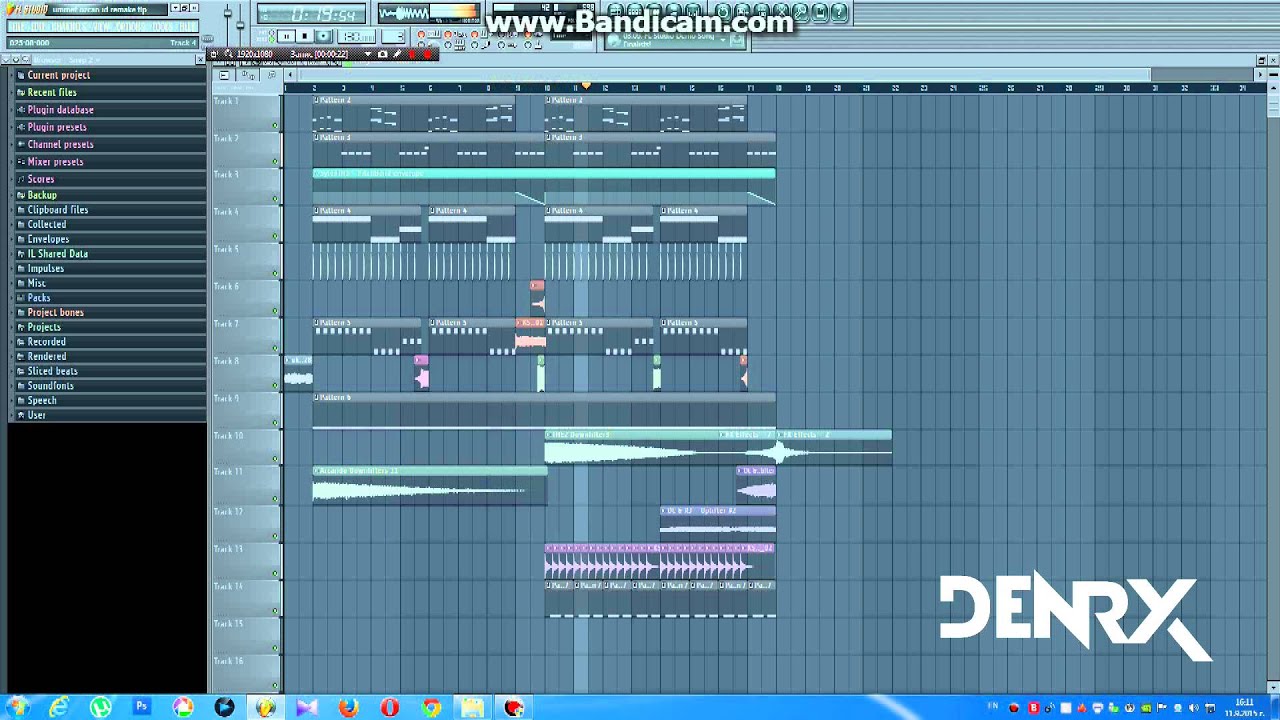Click the circular-arrow icon in the shortcut toolbar
This screenshot has height=720, width=1280.
point(723,12)
